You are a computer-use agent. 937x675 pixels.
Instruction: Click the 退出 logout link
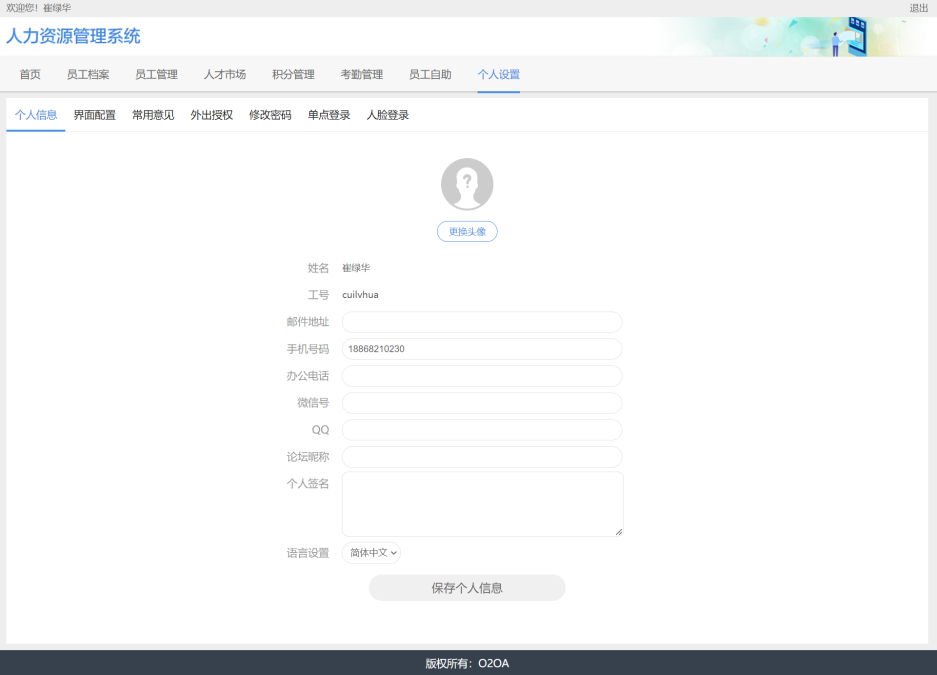(918, 8)
